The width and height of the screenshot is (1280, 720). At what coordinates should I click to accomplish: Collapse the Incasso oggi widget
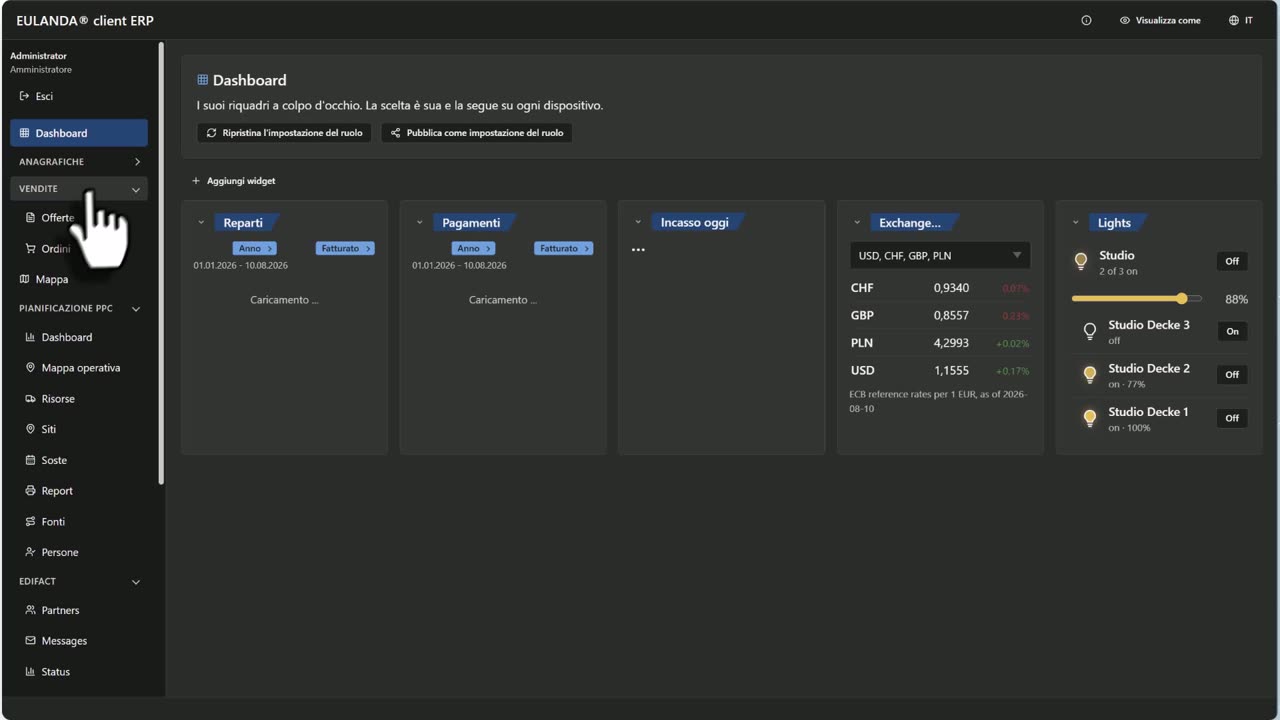pos(638,223)
